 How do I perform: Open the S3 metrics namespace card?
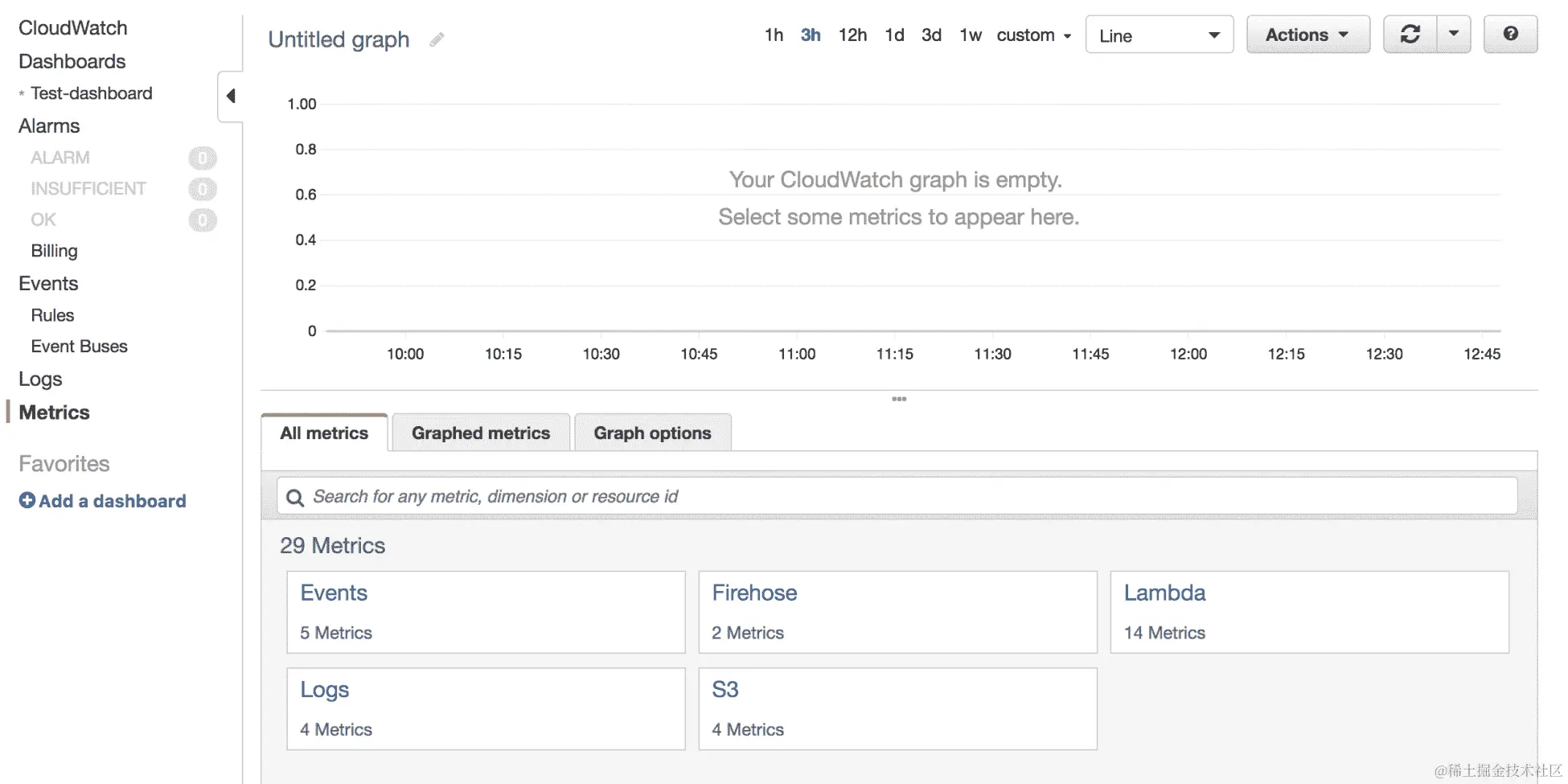(x=897, y=708)
